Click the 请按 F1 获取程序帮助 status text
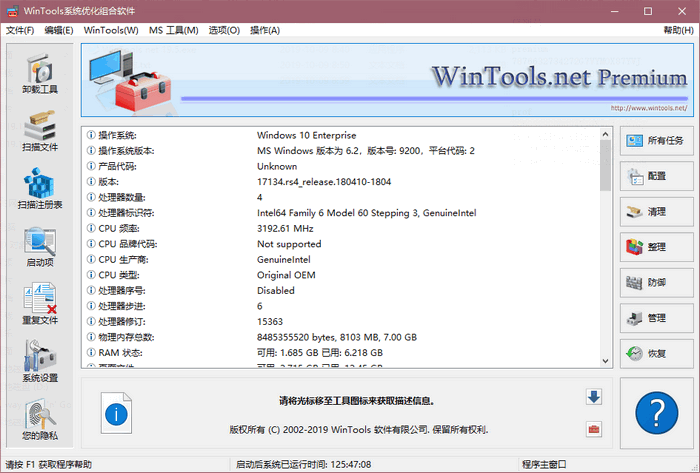Screen dimensions: 700x473 tap(48, 465)
